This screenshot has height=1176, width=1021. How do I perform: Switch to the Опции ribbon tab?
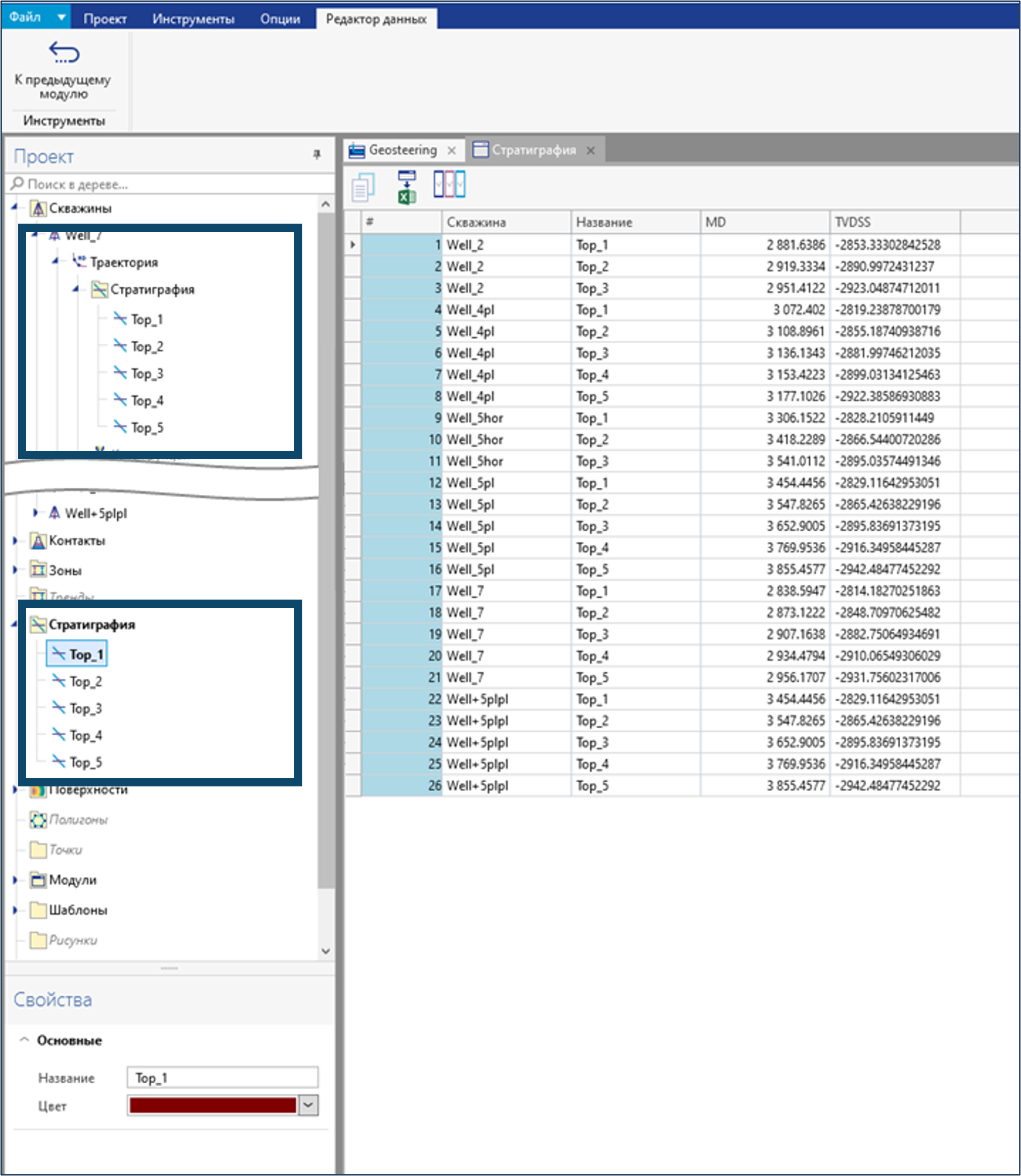point(280,18)
